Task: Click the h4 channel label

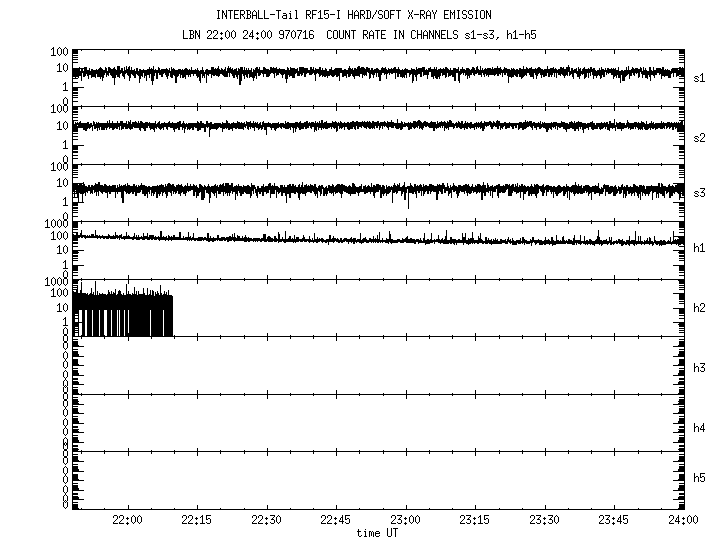Action: (x=700, y=428)
